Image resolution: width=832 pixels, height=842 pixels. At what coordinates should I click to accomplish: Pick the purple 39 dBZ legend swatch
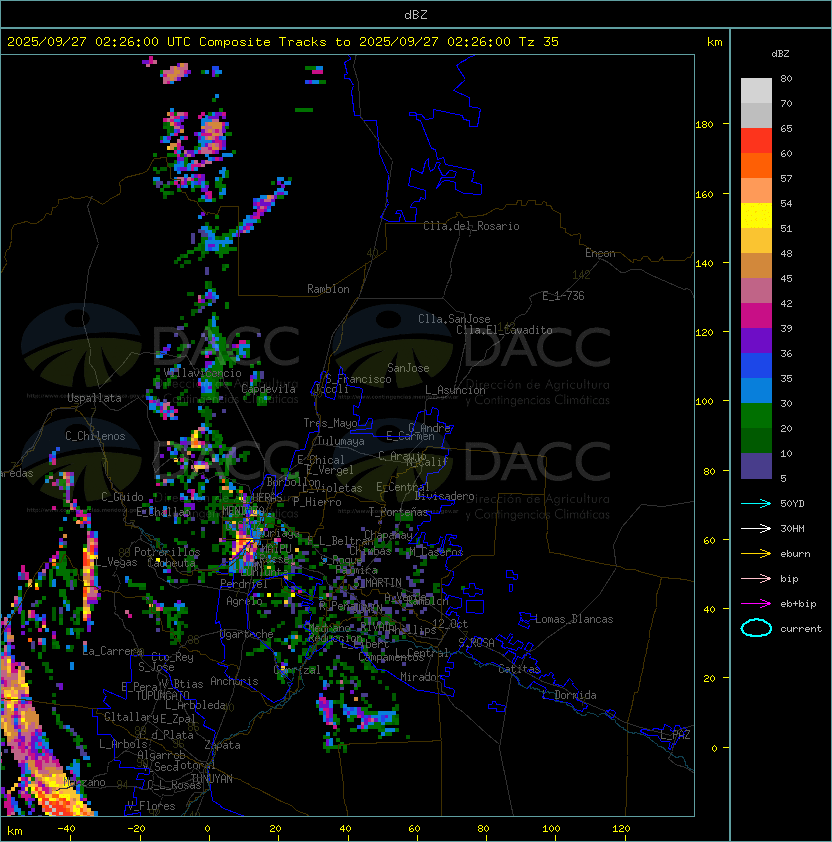(756, 340)
